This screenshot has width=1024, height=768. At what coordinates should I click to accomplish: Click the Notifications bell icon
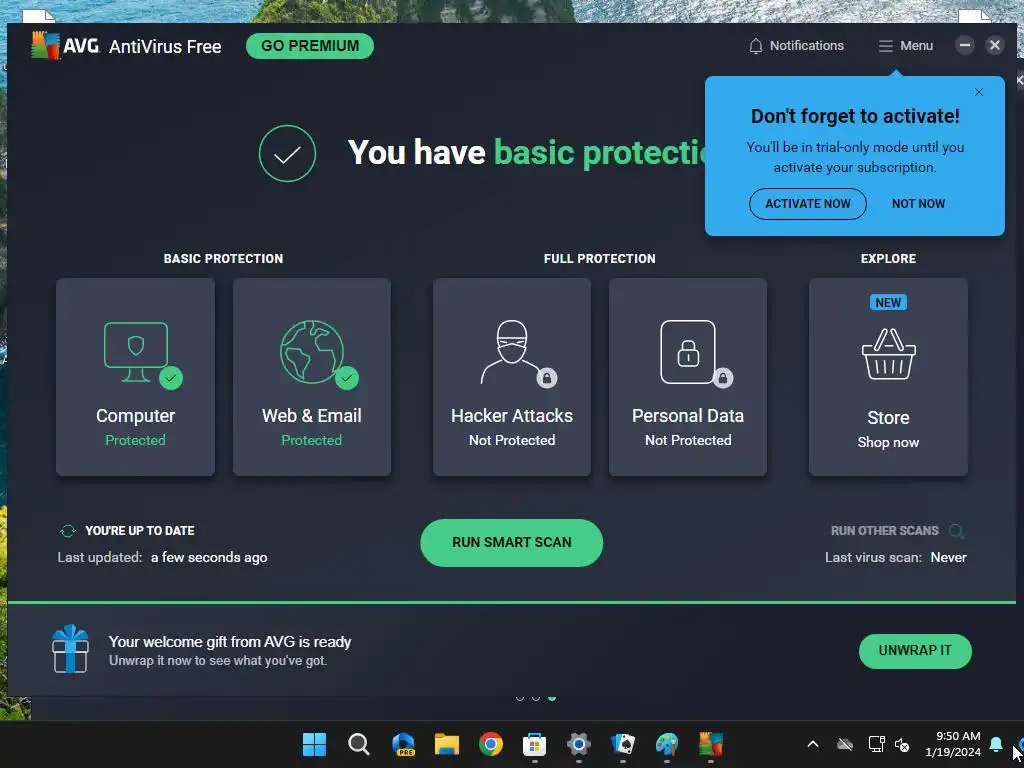(x=756, y=46)
